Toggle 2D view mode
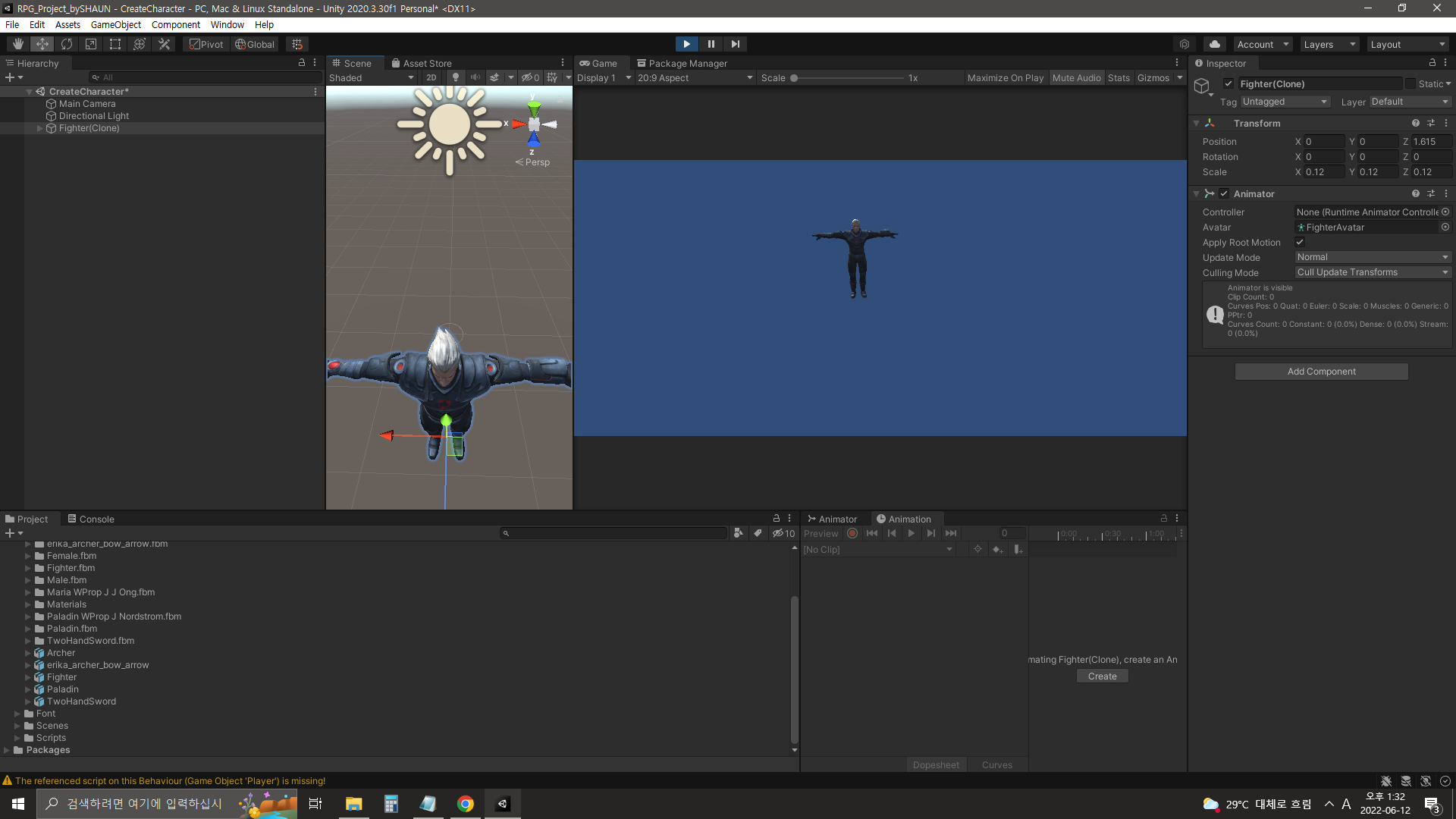This screenshot has width=1456, height=819. 431,77
